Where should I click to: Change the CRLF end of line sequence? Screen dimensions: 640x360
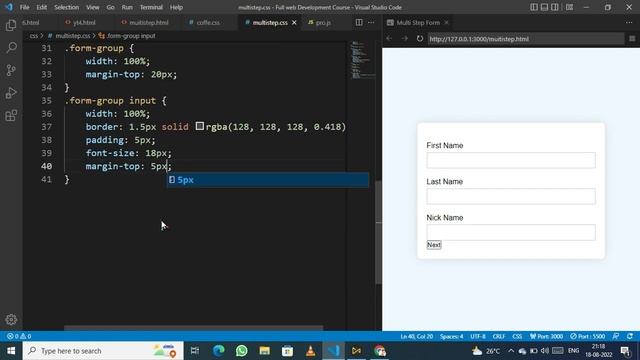pyautogui.click(x=499, y=336)
